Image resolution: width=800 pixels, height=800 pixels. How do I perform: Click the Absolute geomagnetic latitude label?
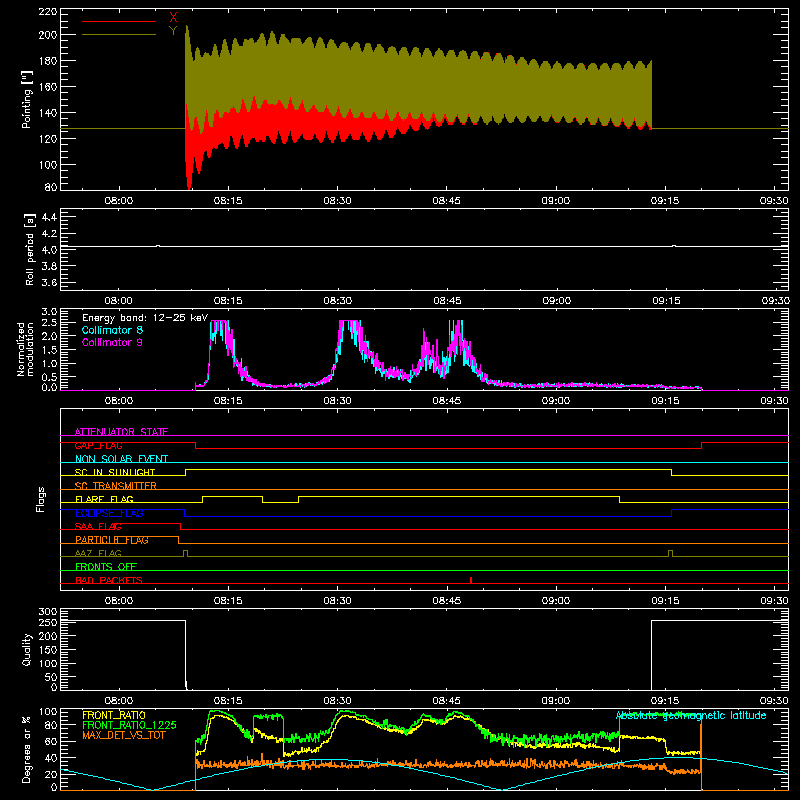pos(691,715)
